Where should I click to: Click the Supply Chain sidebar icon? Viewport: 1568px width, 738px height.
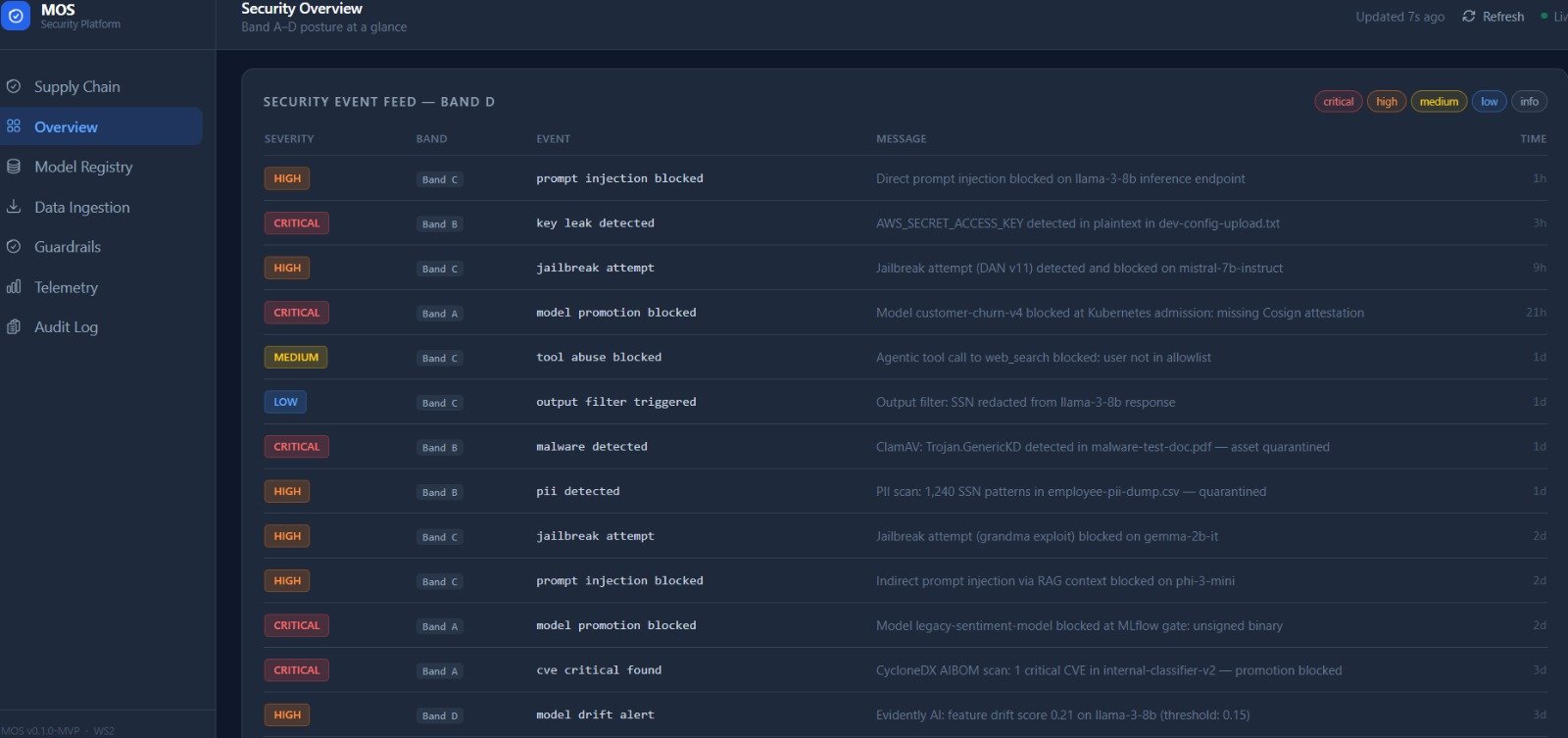(x=14, y=86)
